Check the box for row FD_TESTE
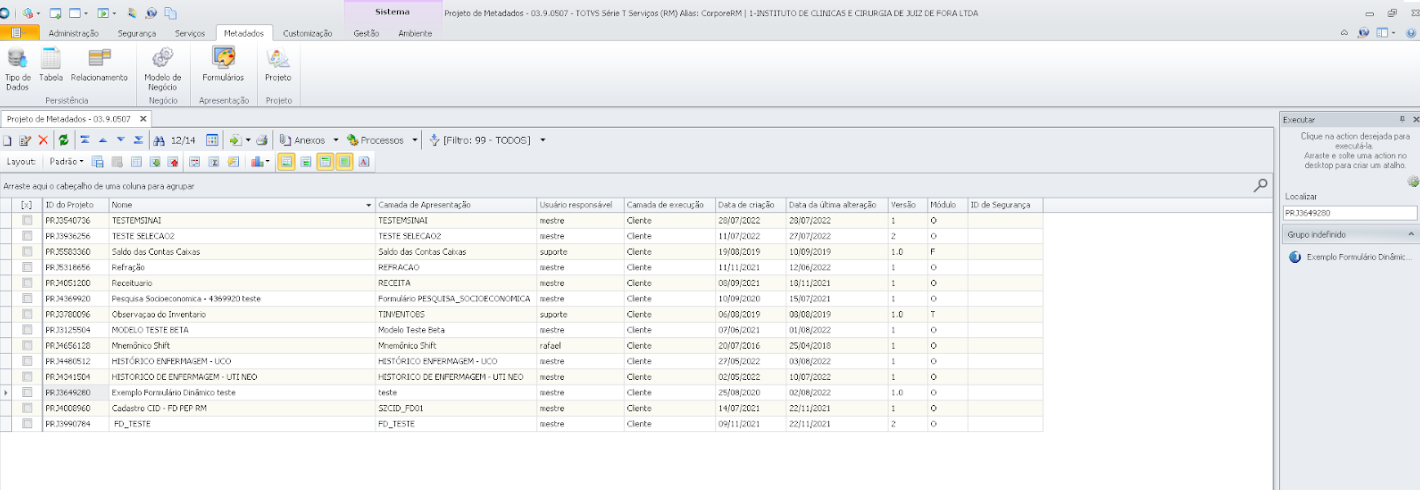Screen dimensions: 1420x490 tap(27, 423)
